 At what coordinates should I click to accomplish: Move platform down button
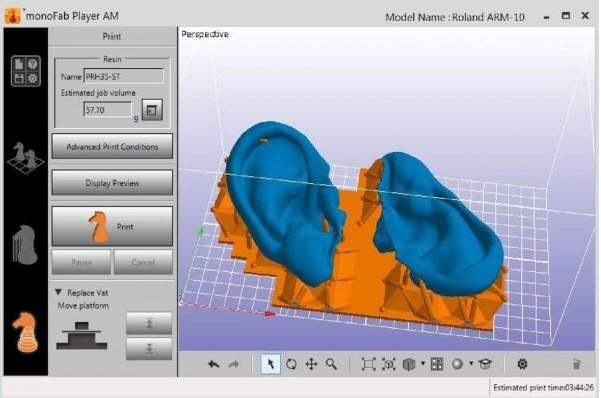149,349
